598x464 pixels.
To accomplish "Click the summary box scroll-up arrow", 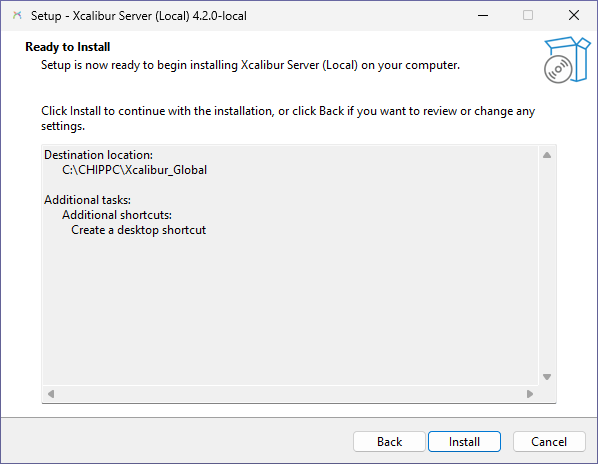I will [547, 155].
